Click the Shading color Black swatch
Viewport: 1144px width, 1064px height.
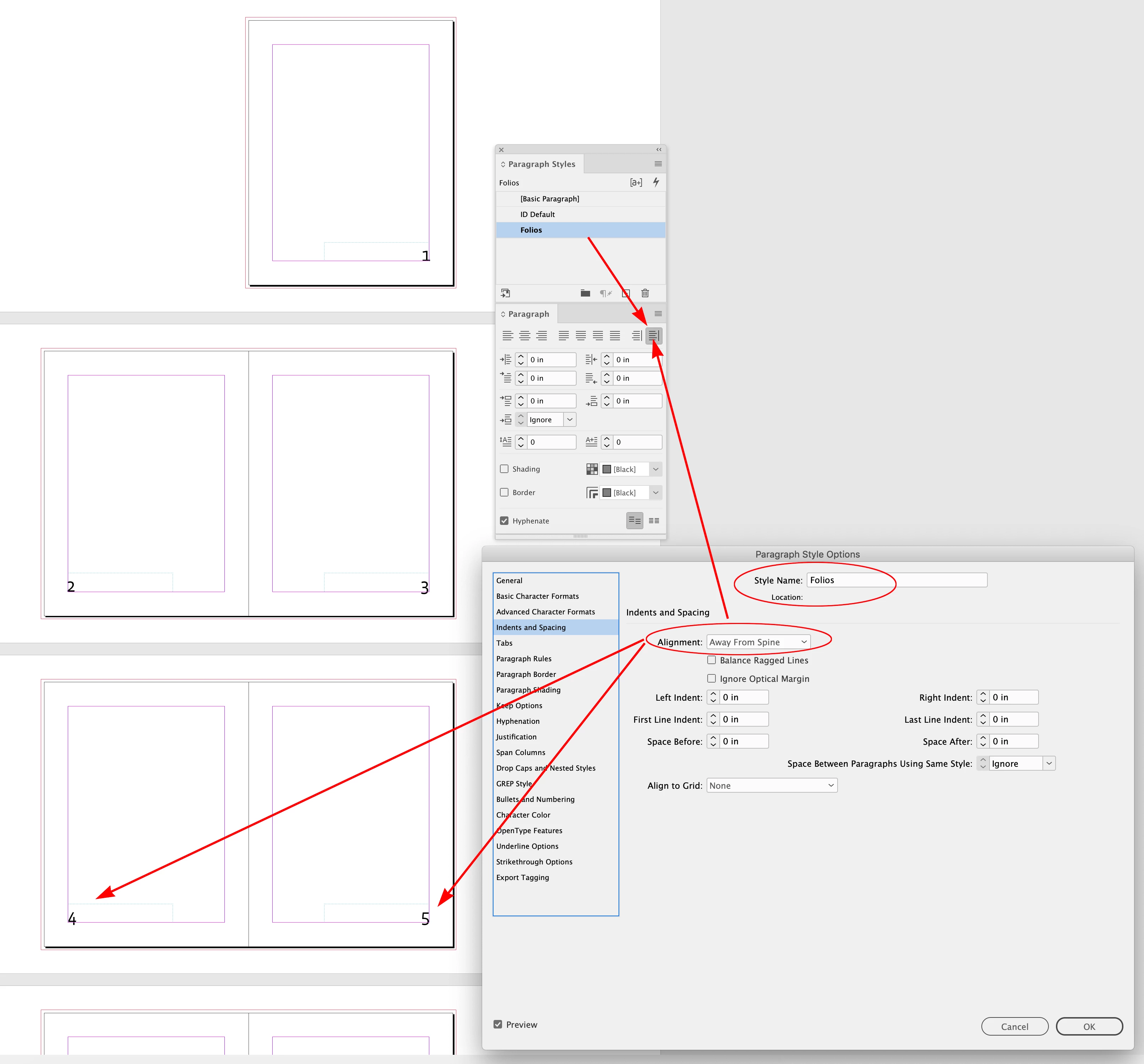pos(606,469)
